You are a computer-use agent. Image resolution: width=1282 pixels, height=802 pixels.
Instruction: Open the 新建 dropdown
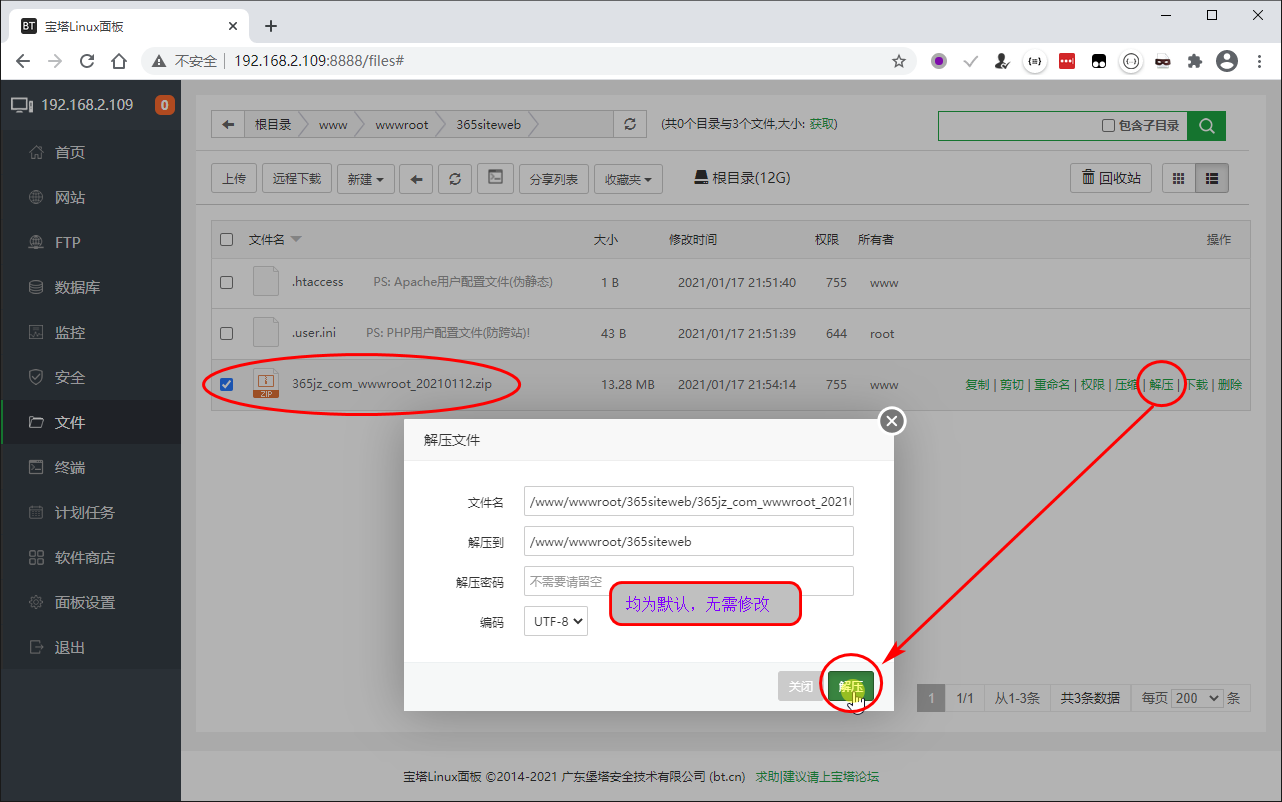[366, 179]
